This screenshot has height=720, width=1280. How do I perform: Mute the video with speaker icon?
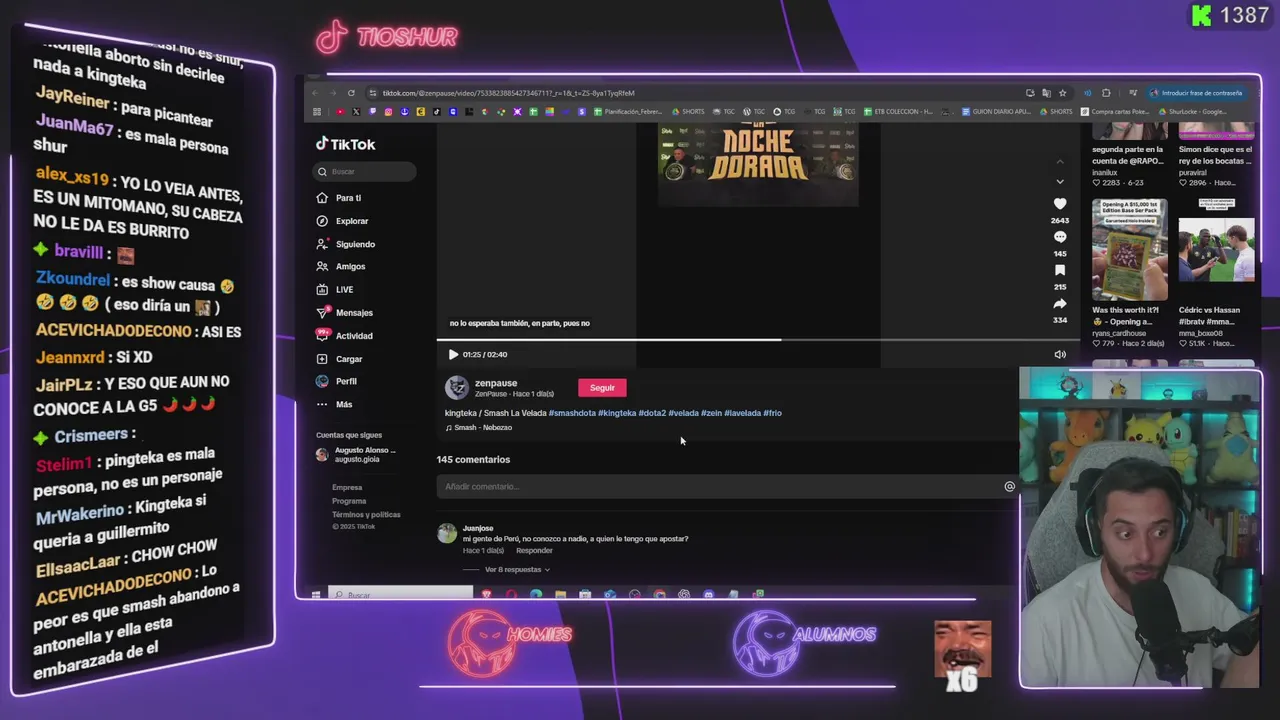pos(1060,354)
